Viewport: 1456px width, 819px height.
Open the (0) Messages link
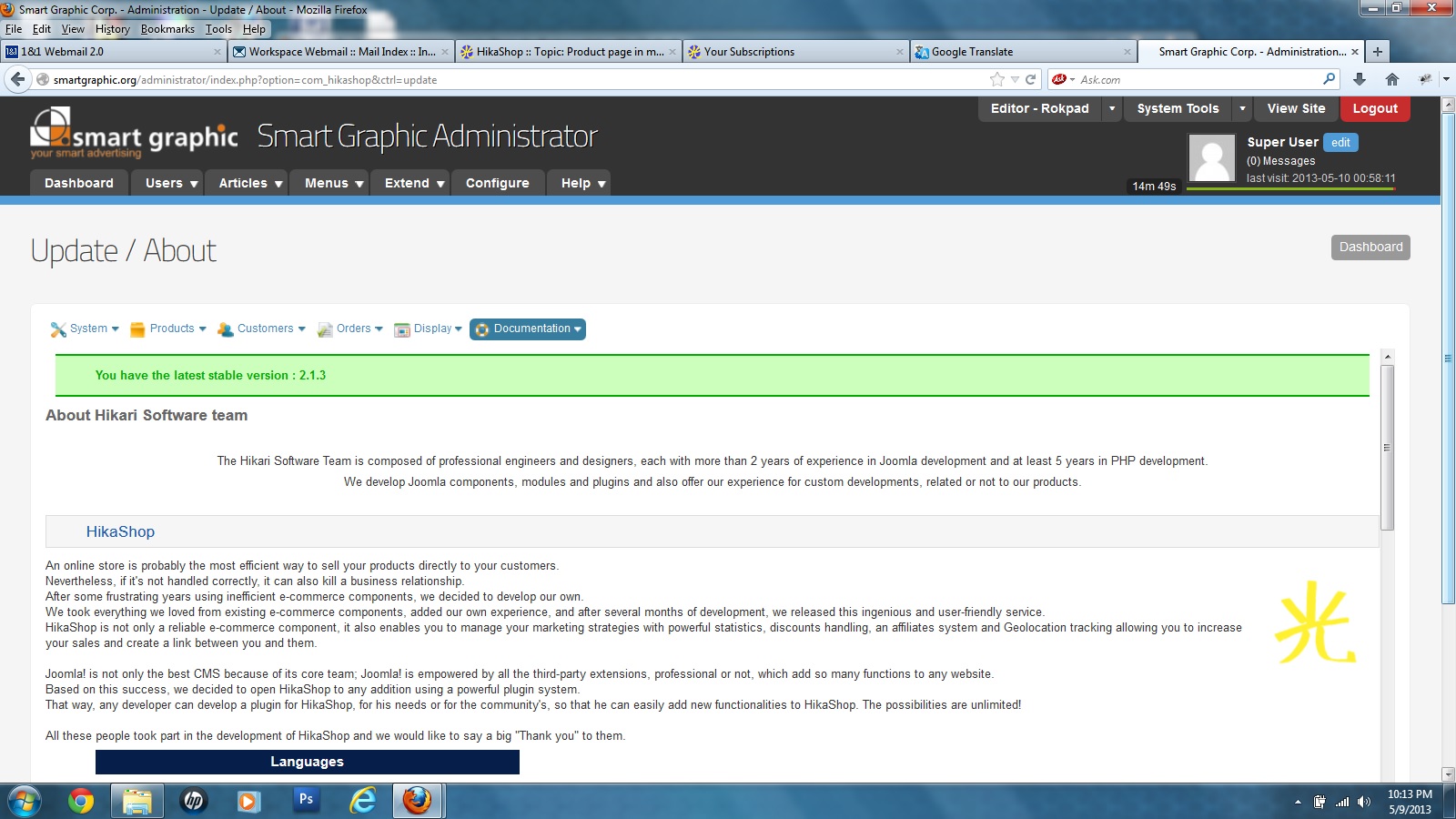(x=1280, y=161)
